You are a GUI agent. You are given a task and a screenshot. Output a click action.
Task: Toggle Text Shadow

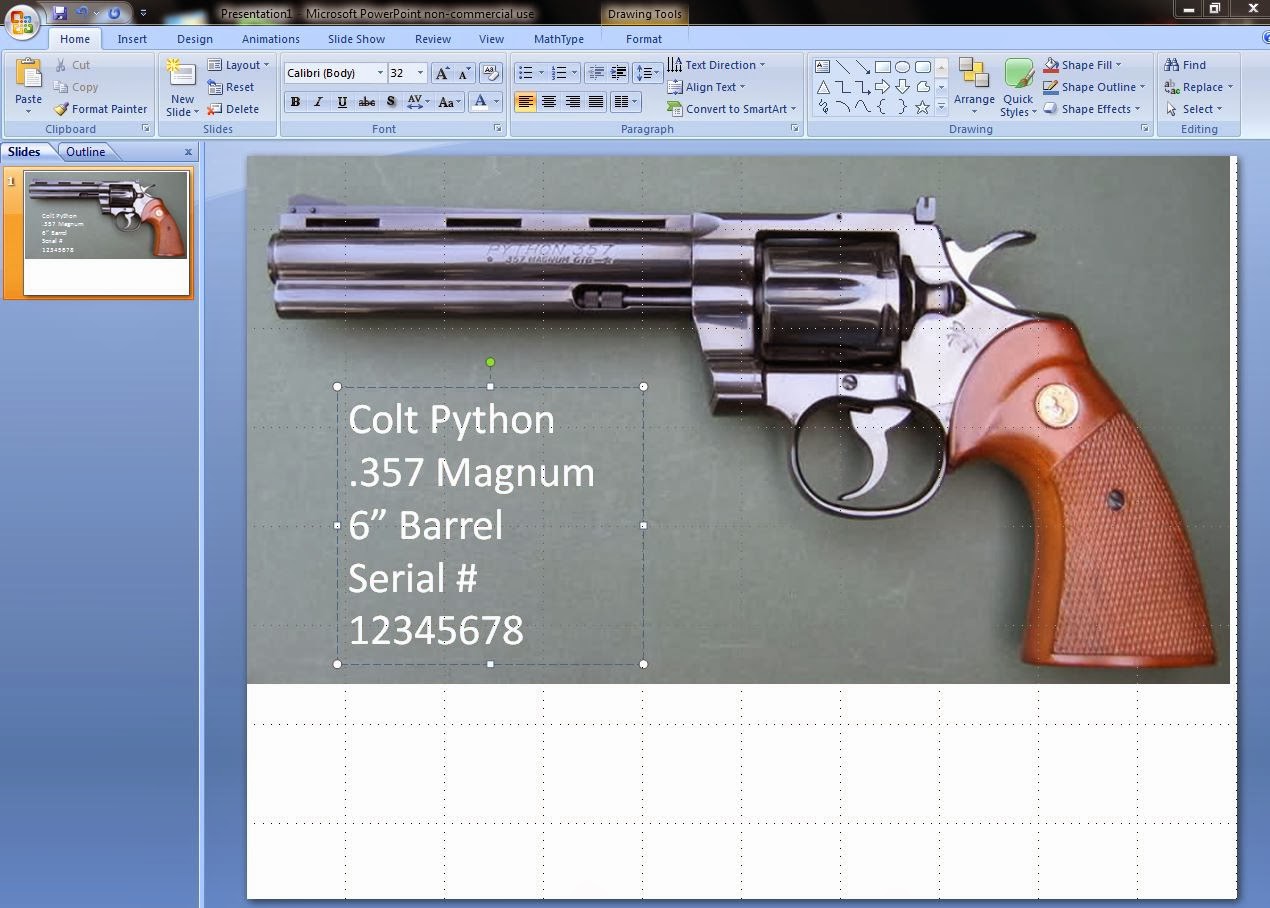391,102
